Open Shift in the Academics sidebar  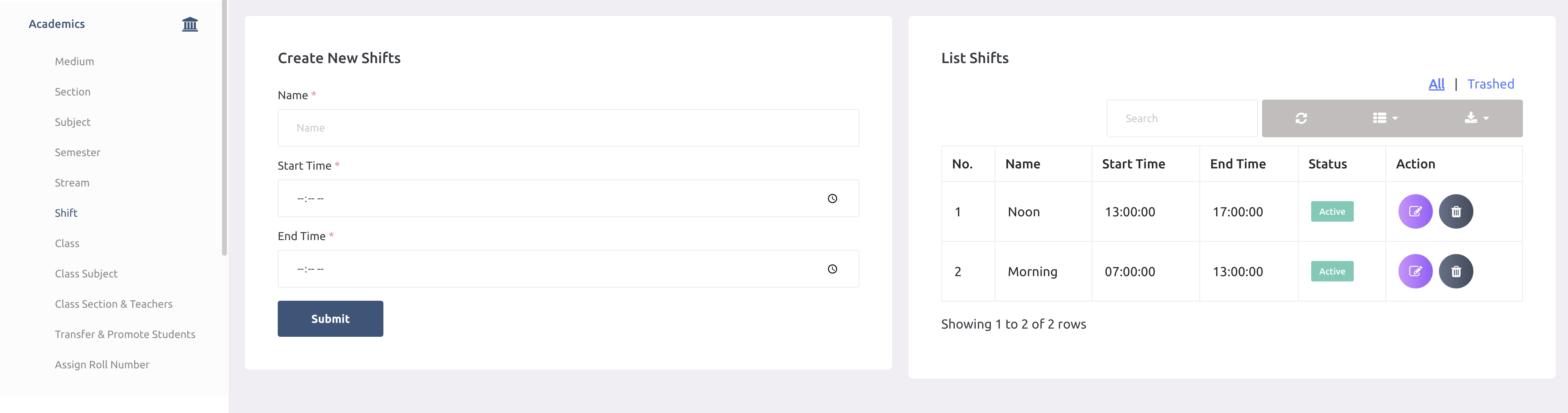pyautogui.click(x=66, y=213)
